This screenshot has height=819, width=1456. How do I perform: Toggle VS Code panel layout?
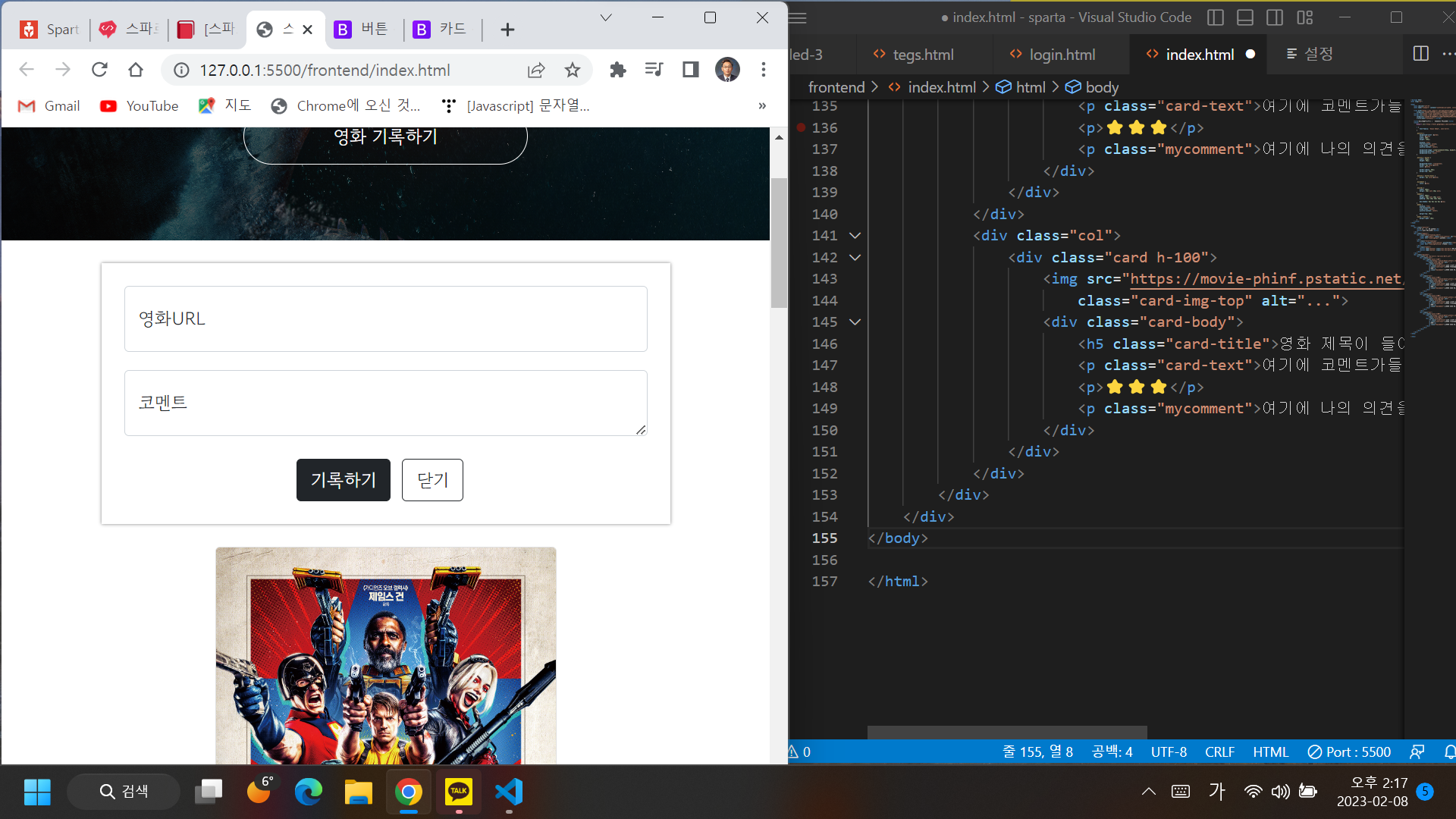(1245, 17)
